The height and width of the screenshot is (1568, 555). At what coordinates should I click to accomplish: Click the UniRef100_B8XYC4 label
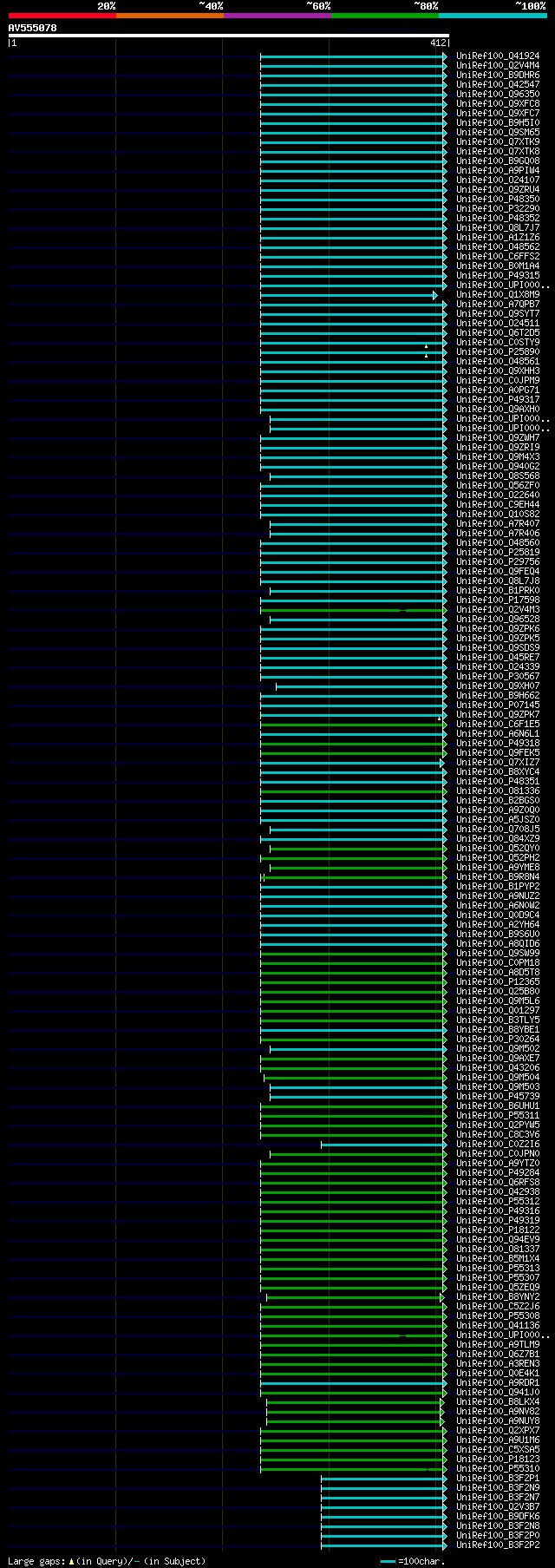coord(498,772)
